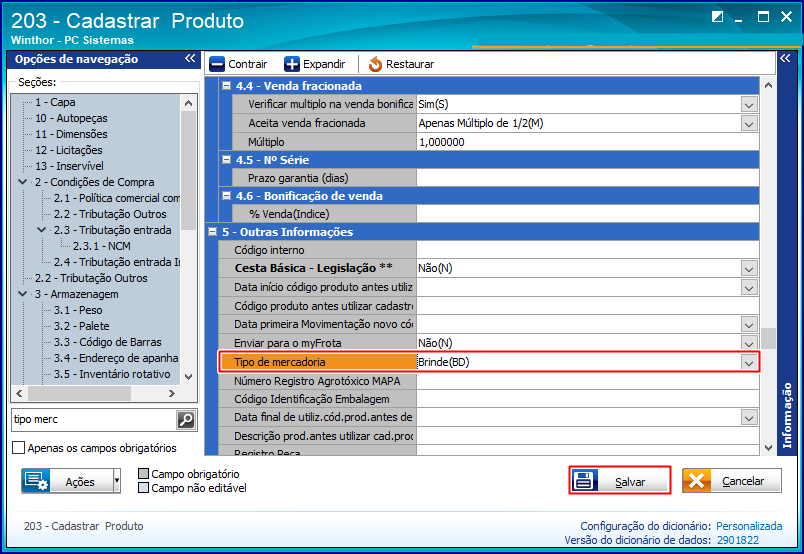The image size is (804, 554).
Task: Open Cesta Básica - Legislação dropdown
Action: pyautogui.click(x=749, y=269)
